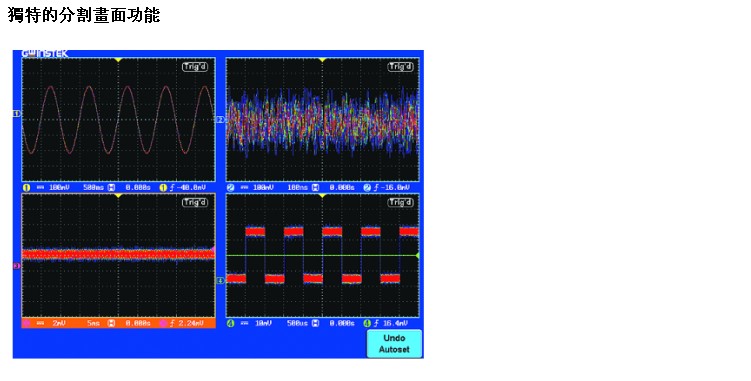The width and height of the screenshot is (751, 381).
Task: Click 500us timebase readout for channel 4
Action: coord(297,323)
